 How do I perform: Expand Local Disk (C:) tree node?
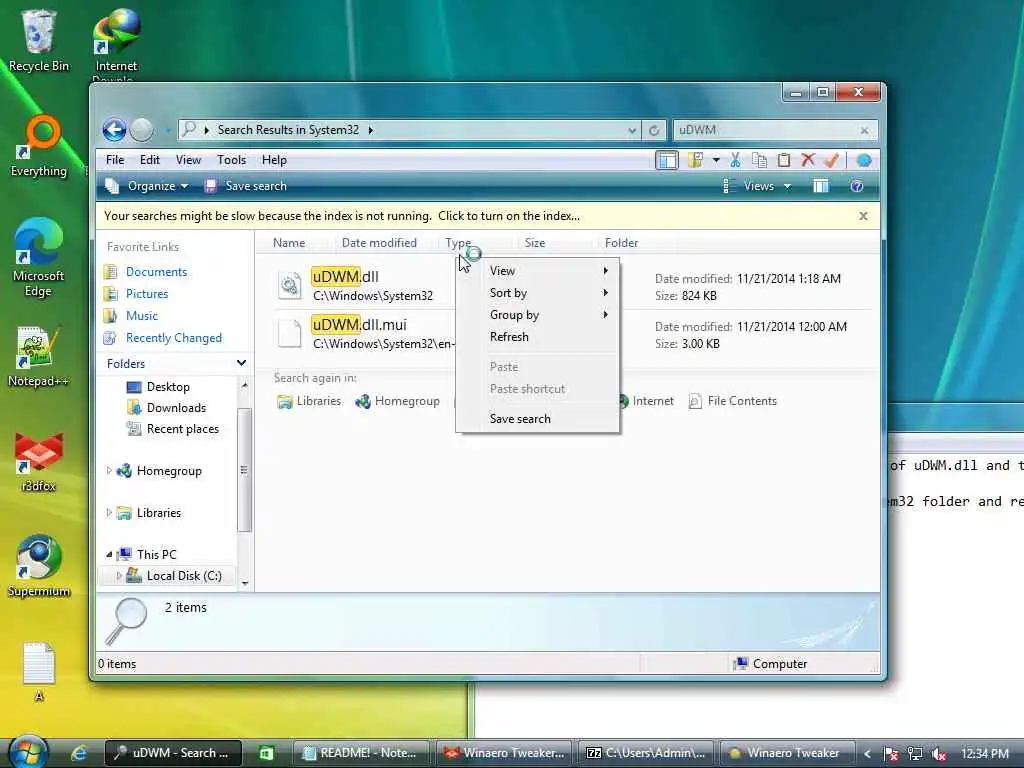coord(119,575)
